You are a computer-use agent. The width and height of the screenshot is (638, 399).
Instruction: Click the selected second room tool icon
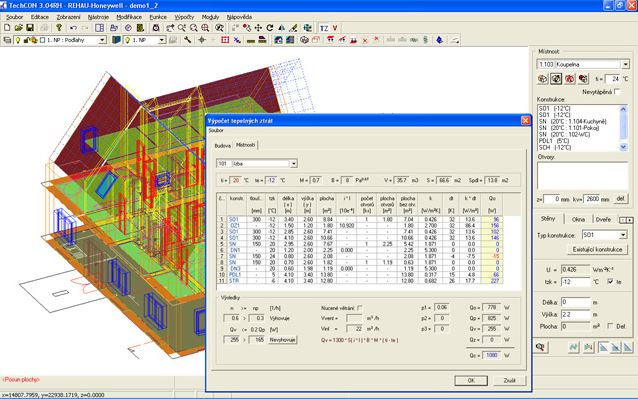point(556,78)
